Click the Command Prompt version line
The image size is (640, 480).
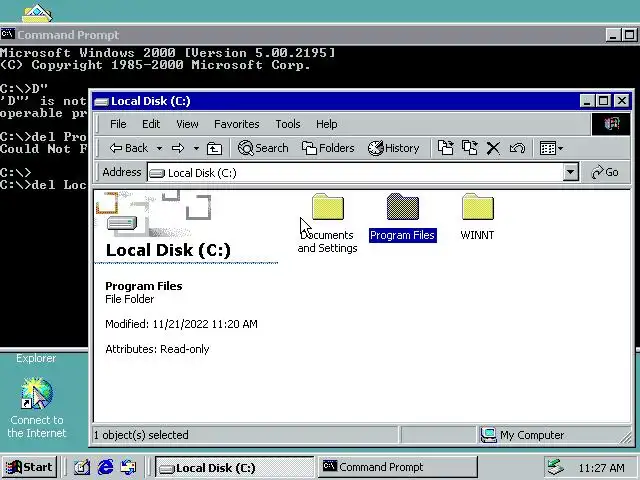click(x=167, y=53)
